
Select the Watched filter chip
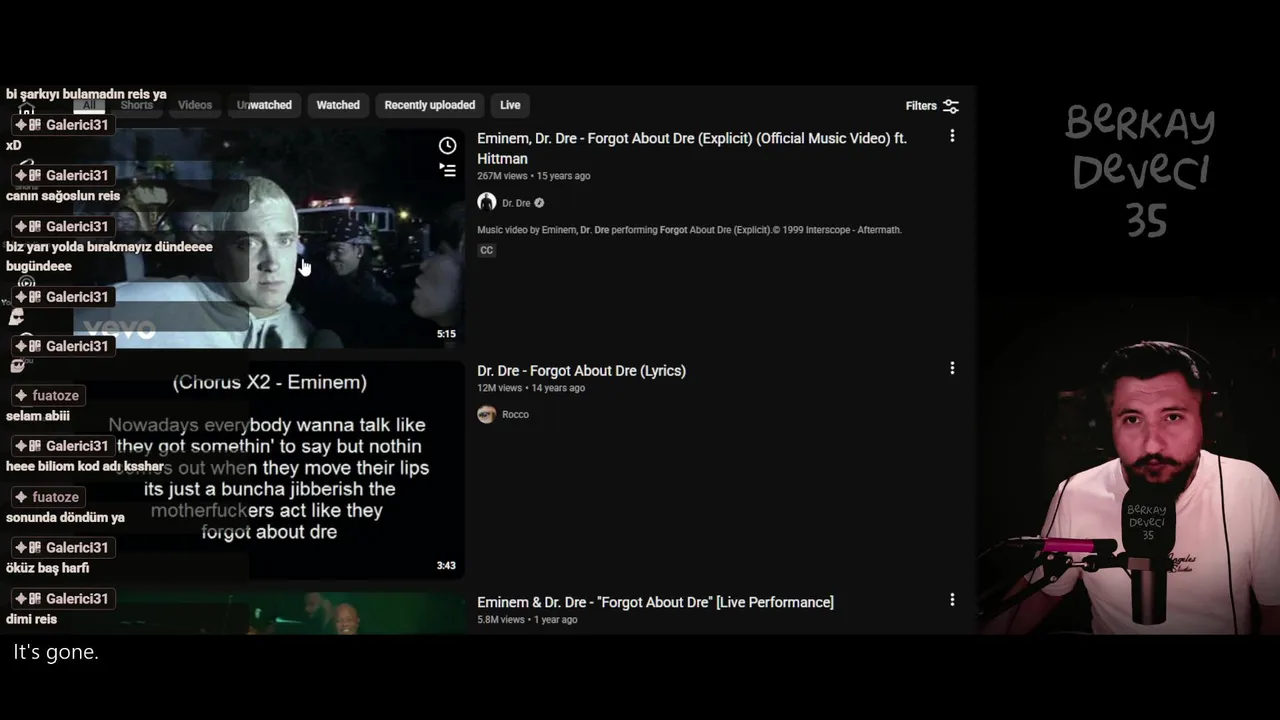click(x=338, y=105)
